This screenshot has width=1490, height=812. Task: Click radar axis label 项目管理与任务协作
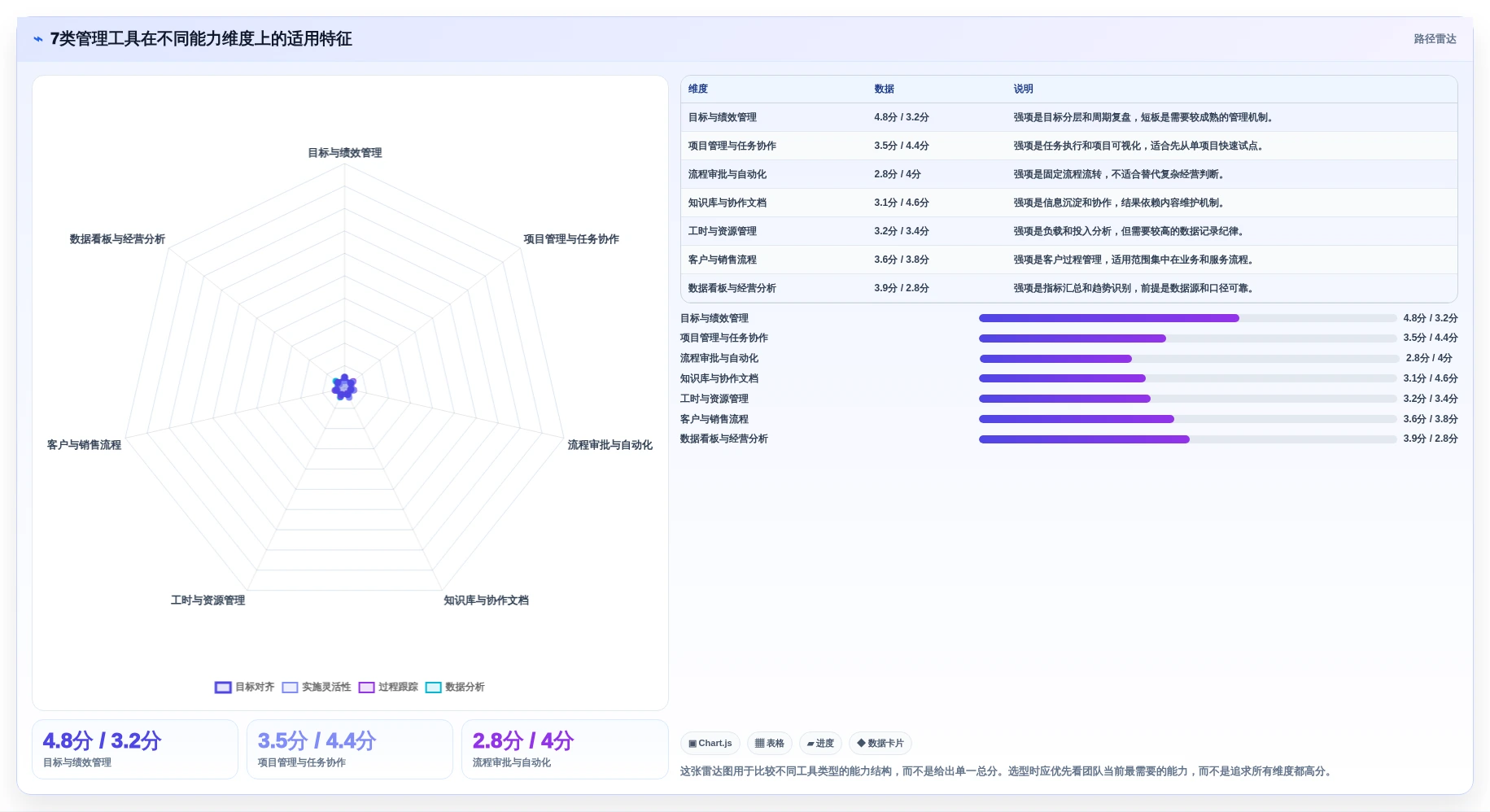[x=571, y=239]
